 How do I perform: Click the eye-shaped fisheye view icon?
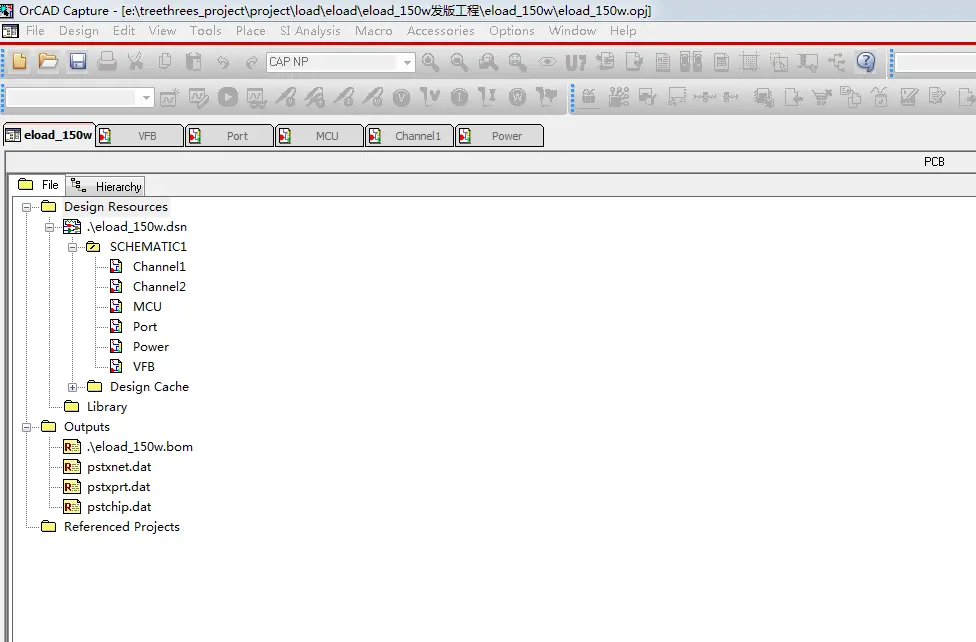tap(547, 62)
